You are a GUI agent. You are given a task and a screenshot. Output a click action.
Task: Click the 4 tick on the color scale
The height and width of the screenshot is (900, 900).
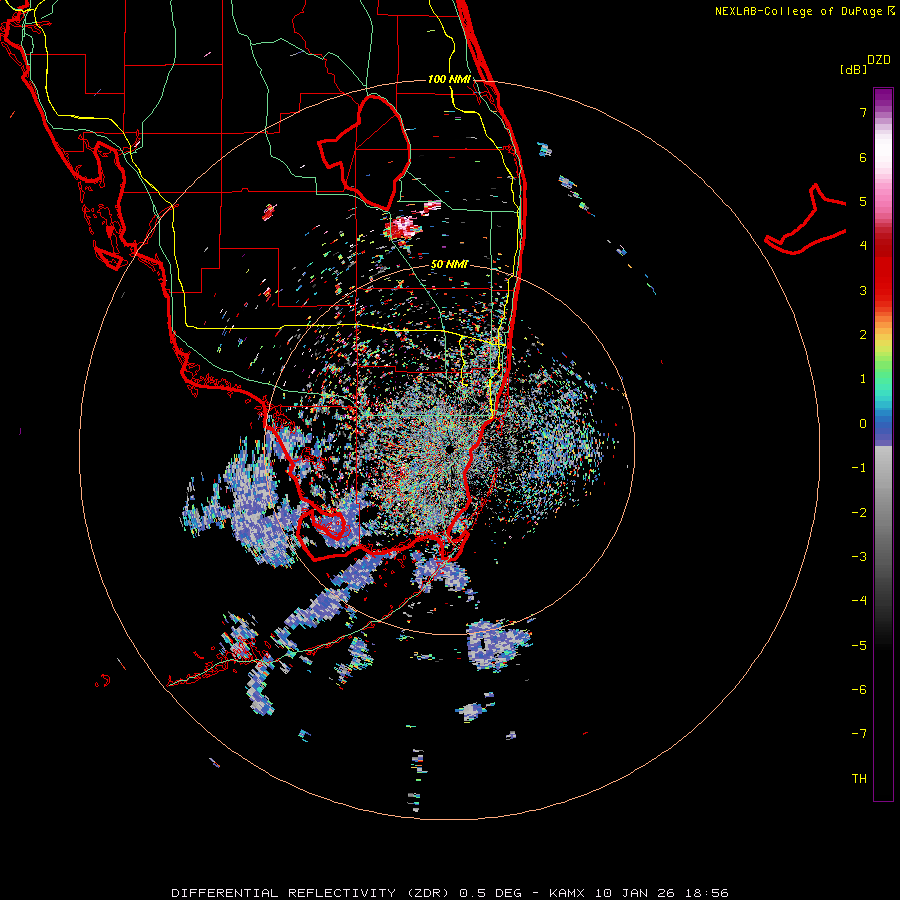pyautogui.click(x=863, y=246)
